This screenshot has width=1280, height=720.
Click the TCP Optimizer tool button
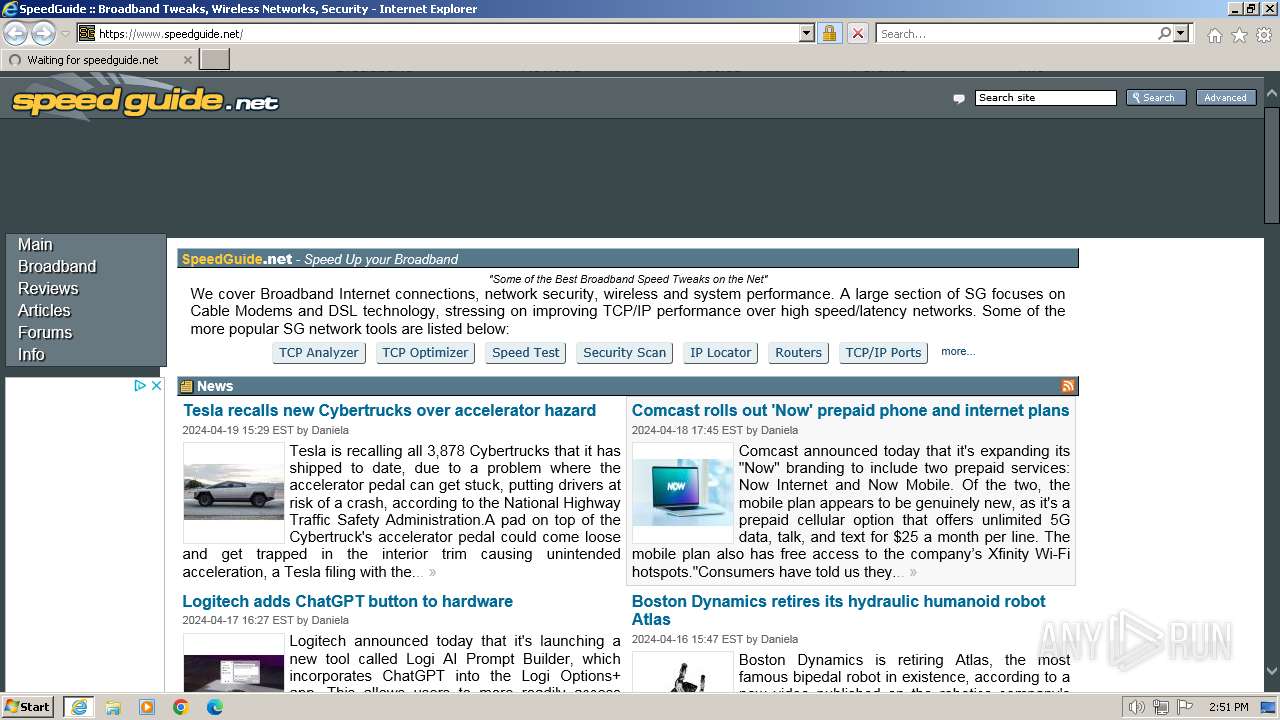[425, 353]
